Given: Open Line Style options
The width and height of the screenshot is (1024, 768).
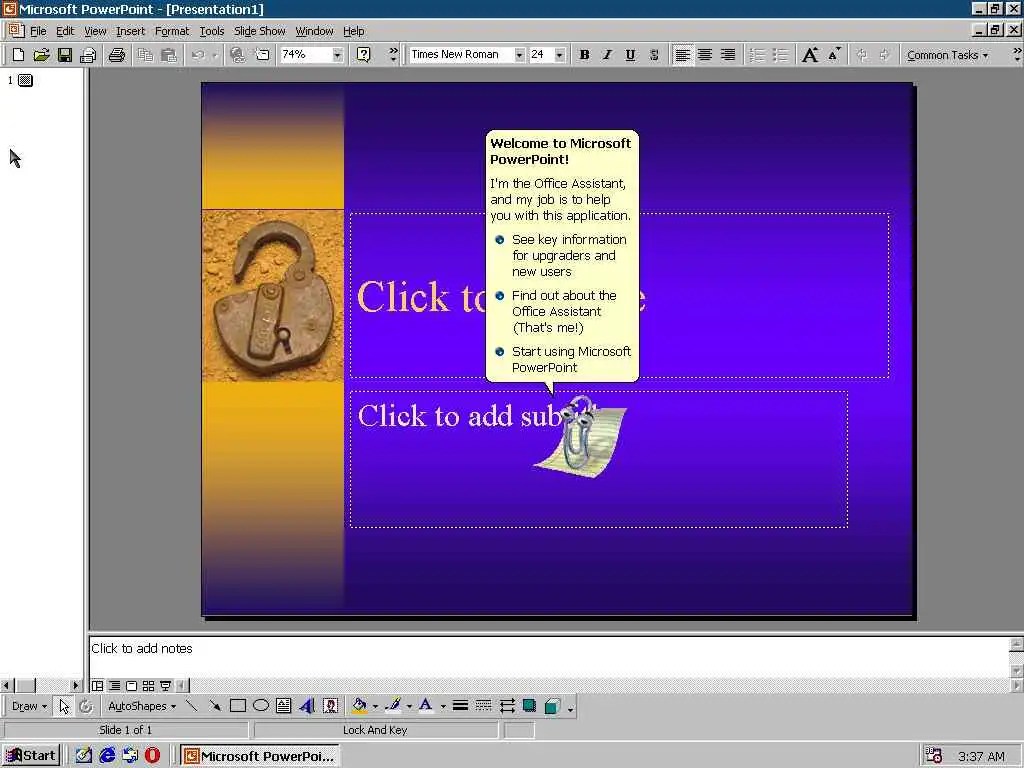Looking at the screenshot, I should [x=460, y=706].
